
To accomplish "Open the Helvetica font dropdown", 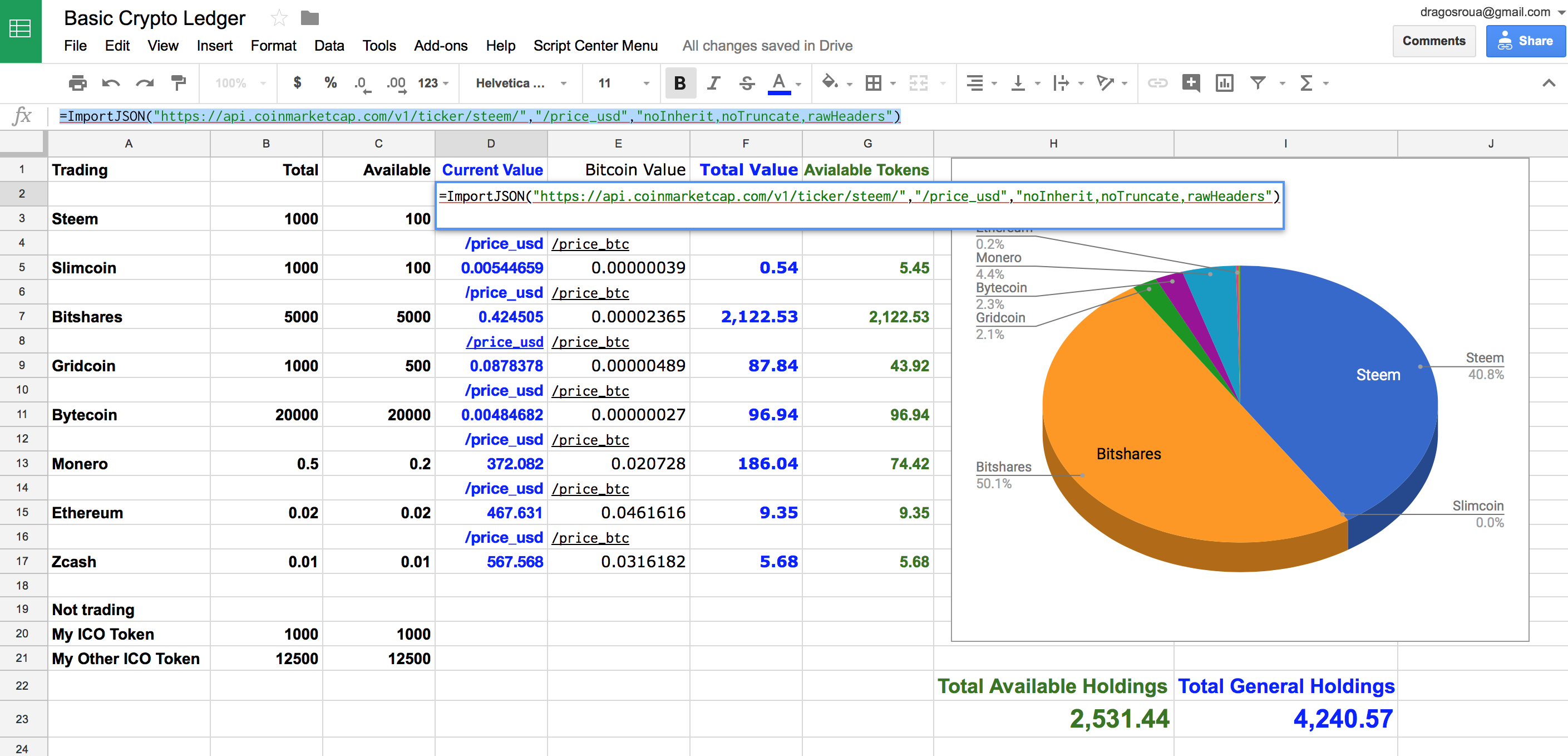I will click(x=521, y=83).
